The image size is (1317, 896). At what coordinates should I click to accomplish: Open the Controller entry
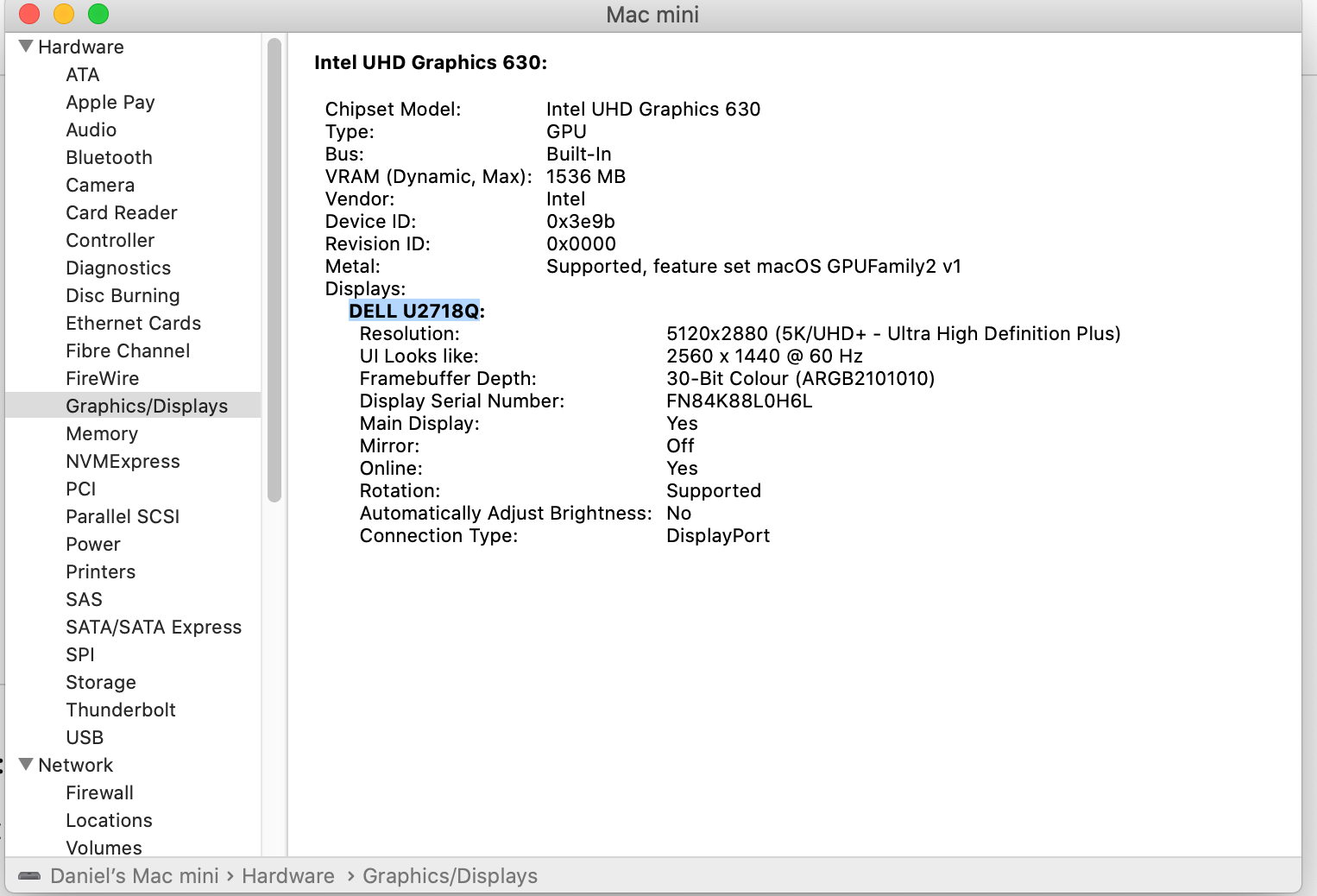coord(110,240)
